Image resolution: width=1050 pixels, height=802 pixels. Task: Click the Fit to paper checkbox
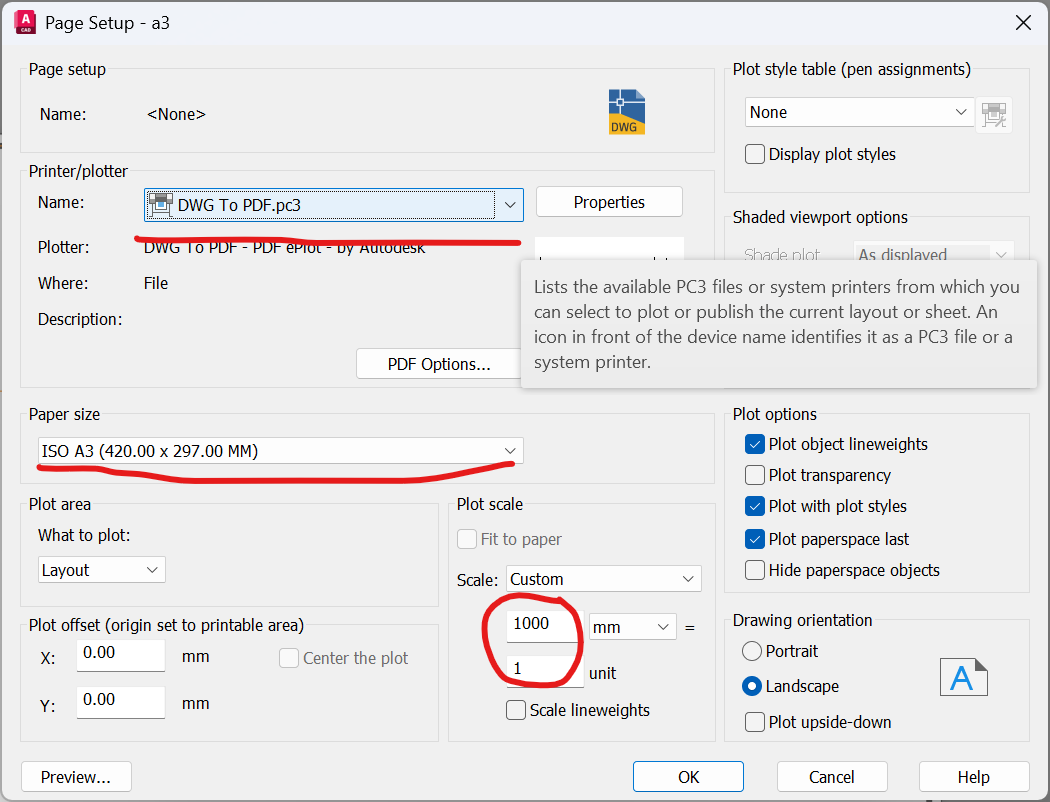click(467, 539)
